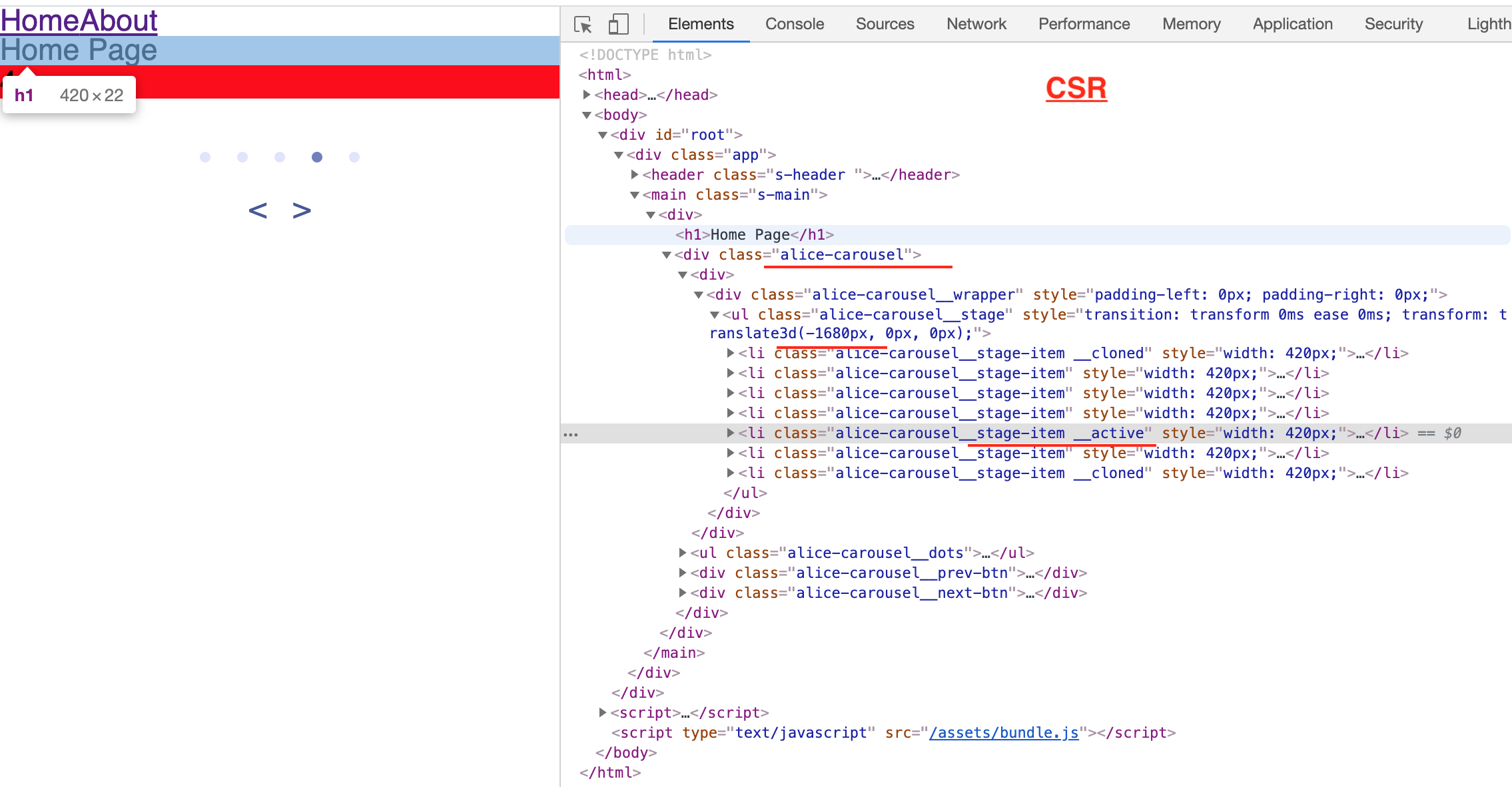Select the first carousel navigation dot
The image size is (1512, 787).
click(204, 157)
